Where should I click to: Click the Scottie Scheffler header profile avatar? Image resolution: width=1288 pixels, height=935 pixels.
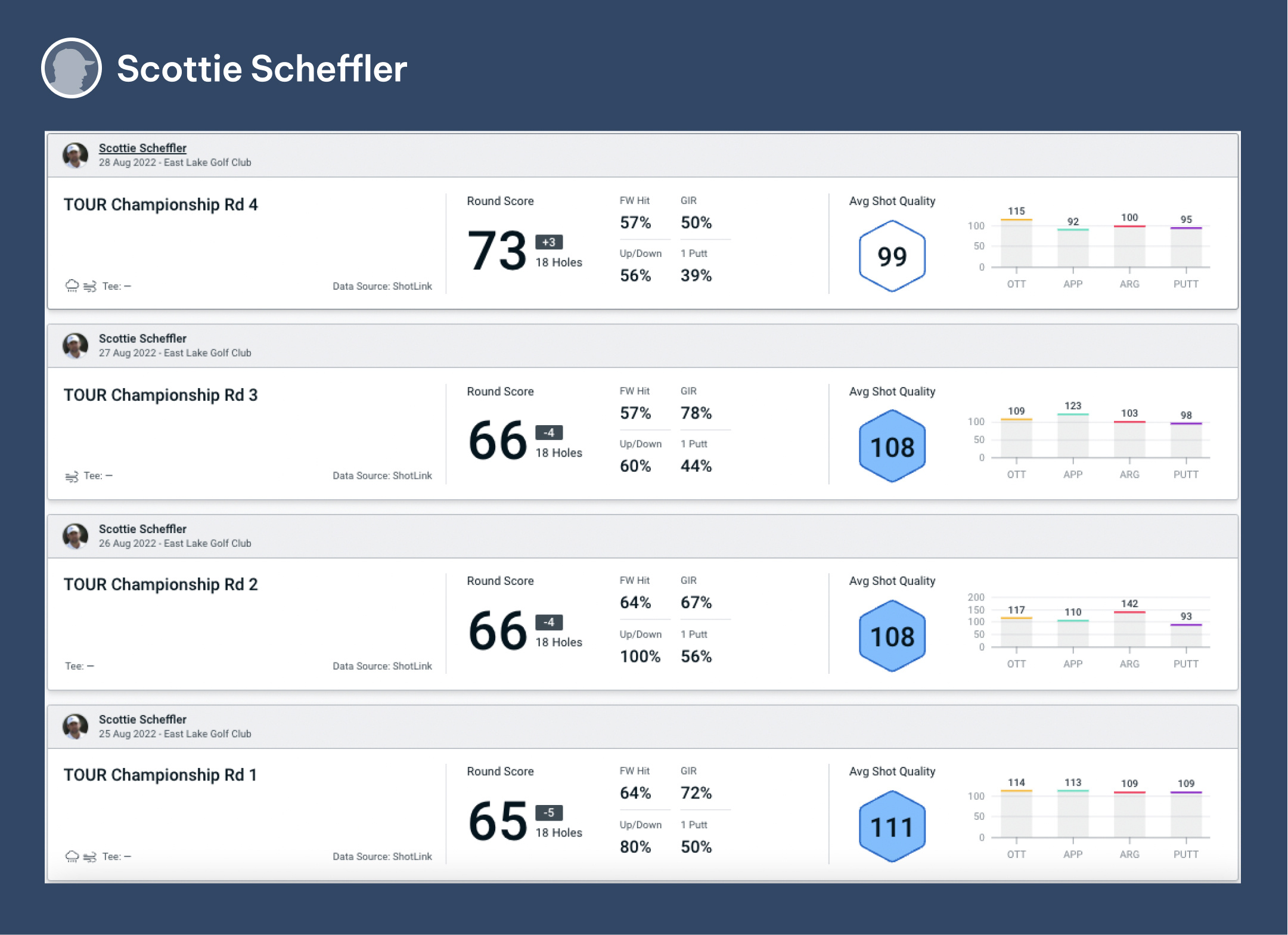point(72,68)
